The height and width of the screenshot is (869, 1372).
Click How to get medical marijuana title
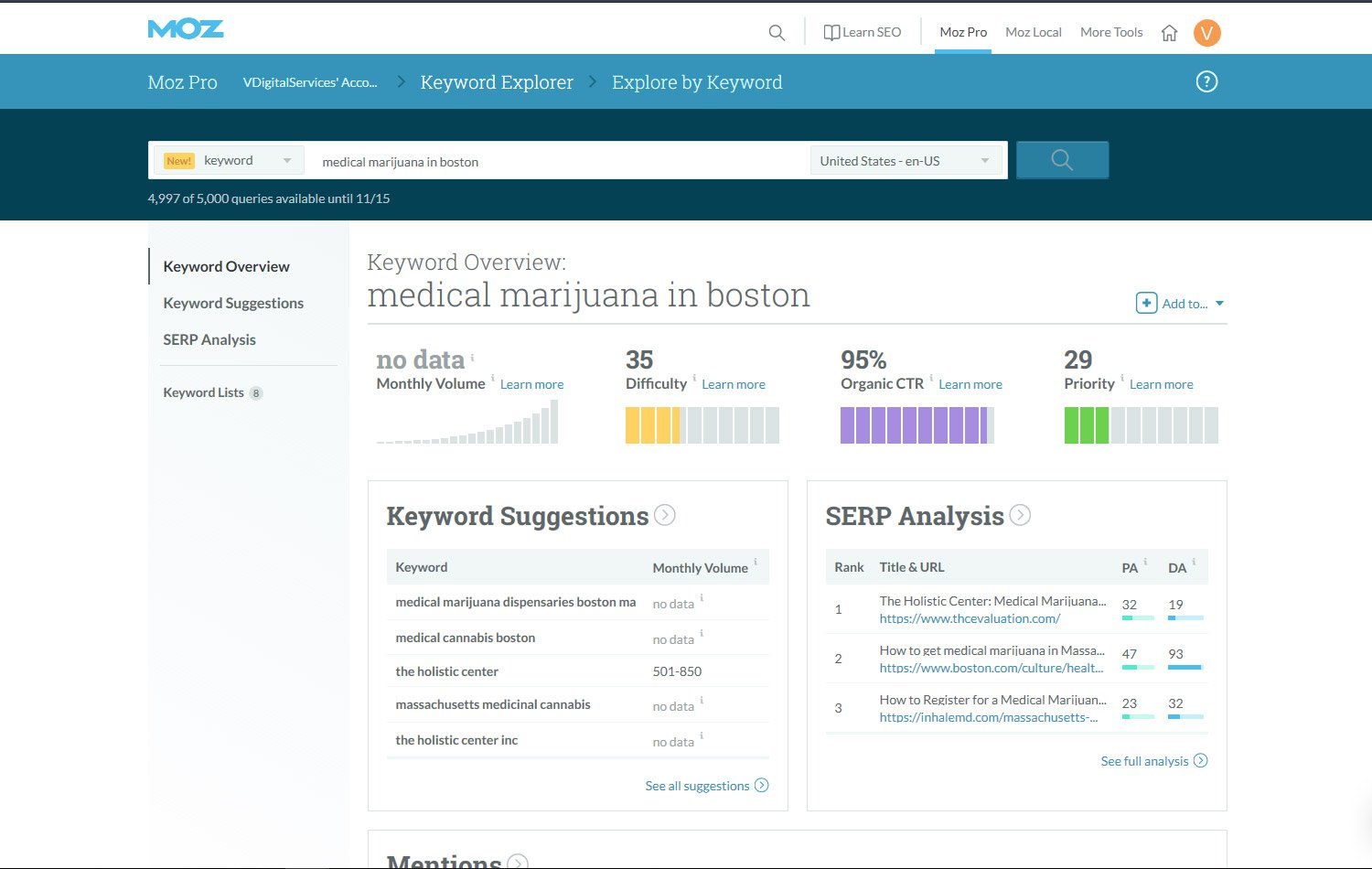991,650
